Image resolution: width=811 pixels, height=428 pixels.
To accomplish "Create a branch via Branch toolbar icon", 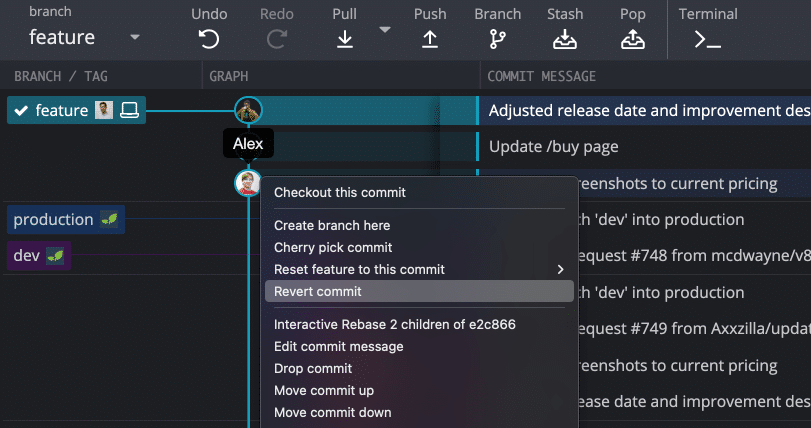I will coord(498,39).
